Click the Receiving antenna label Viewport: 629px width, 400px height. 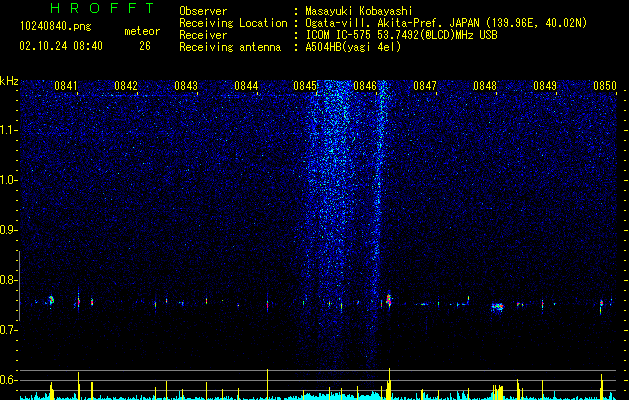[230, 47]
